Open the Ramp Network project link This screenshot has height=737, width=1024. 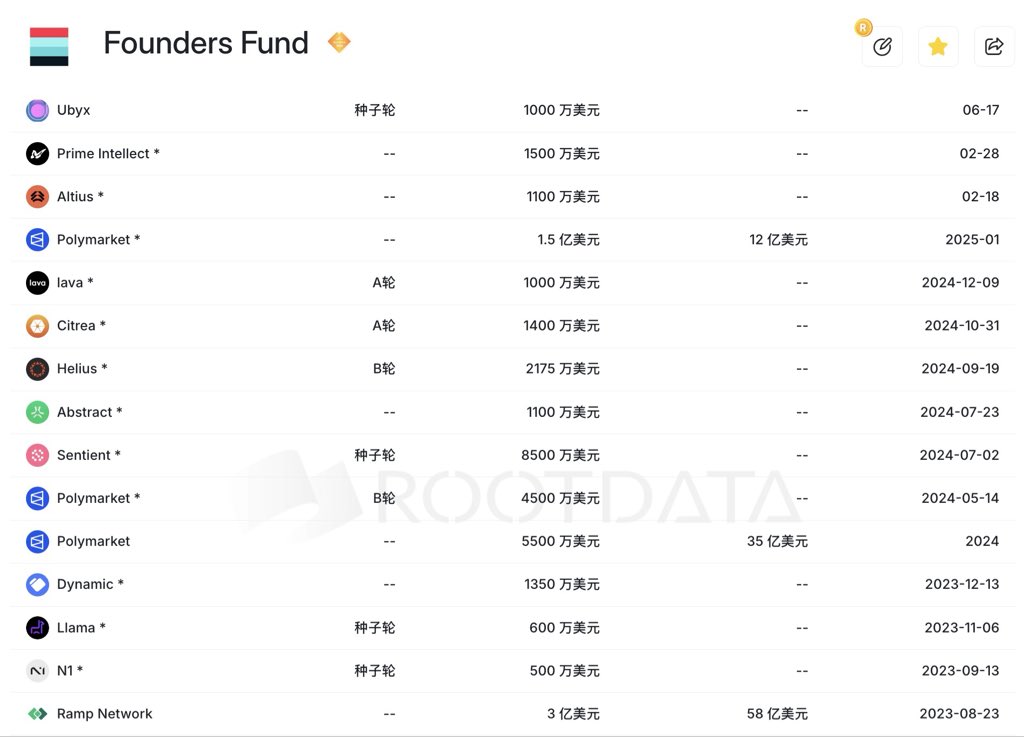pos(104,714)
